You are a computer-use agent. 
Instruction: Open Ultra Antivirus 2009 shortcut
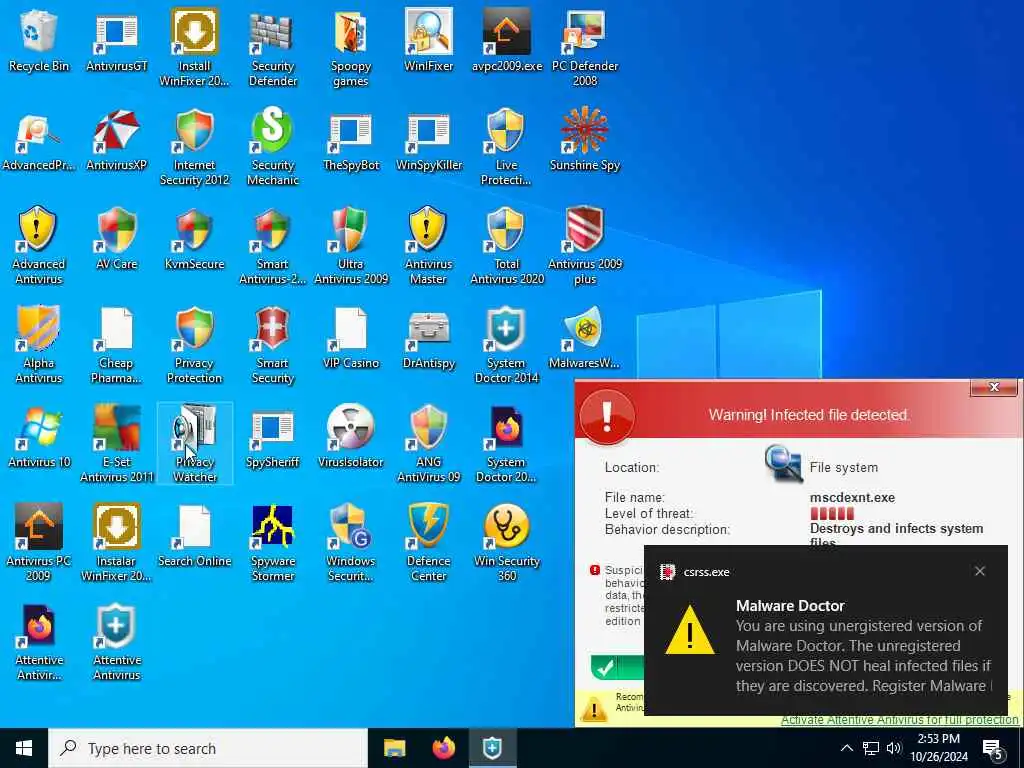pyautogui.click(x=351, y=246)
